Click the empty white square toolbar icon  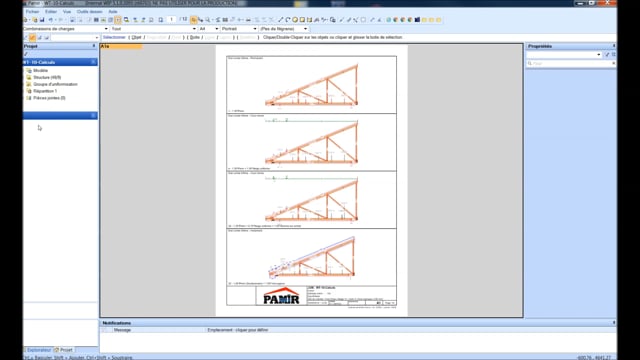(x=363, y=20)
